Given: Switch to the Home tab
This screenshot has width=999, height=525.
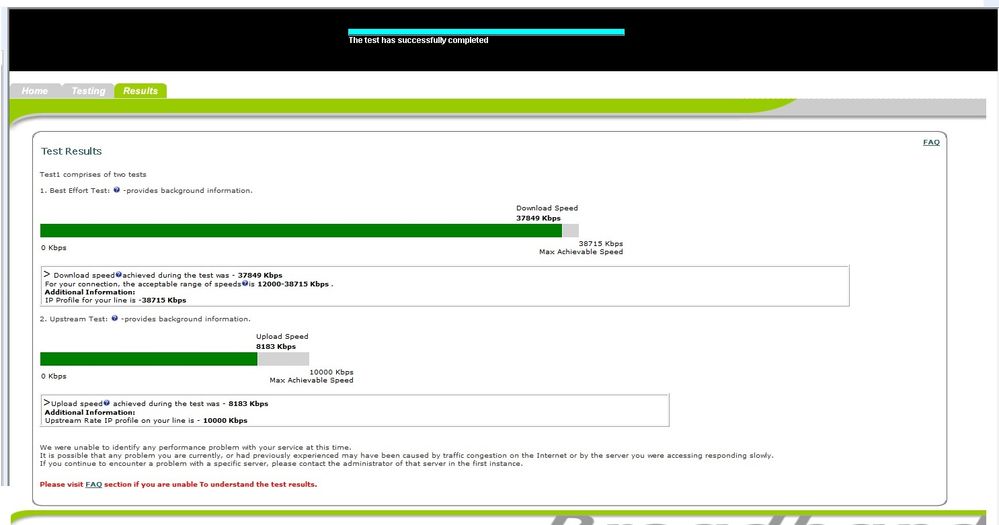Looking at the screenshot, I should click(35, 91).
